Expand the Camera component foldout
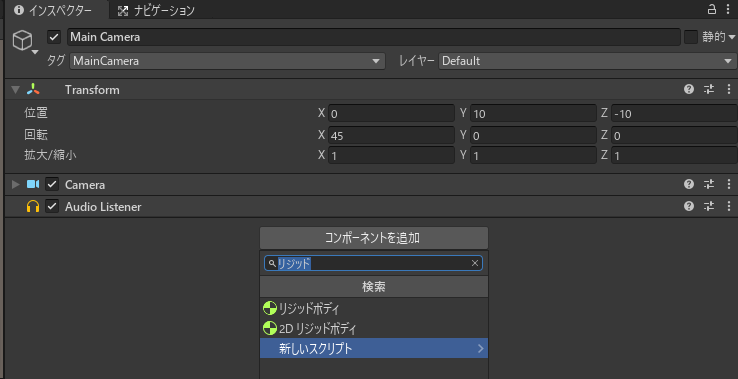The image size is (738, 379). (x=16, y=184)
